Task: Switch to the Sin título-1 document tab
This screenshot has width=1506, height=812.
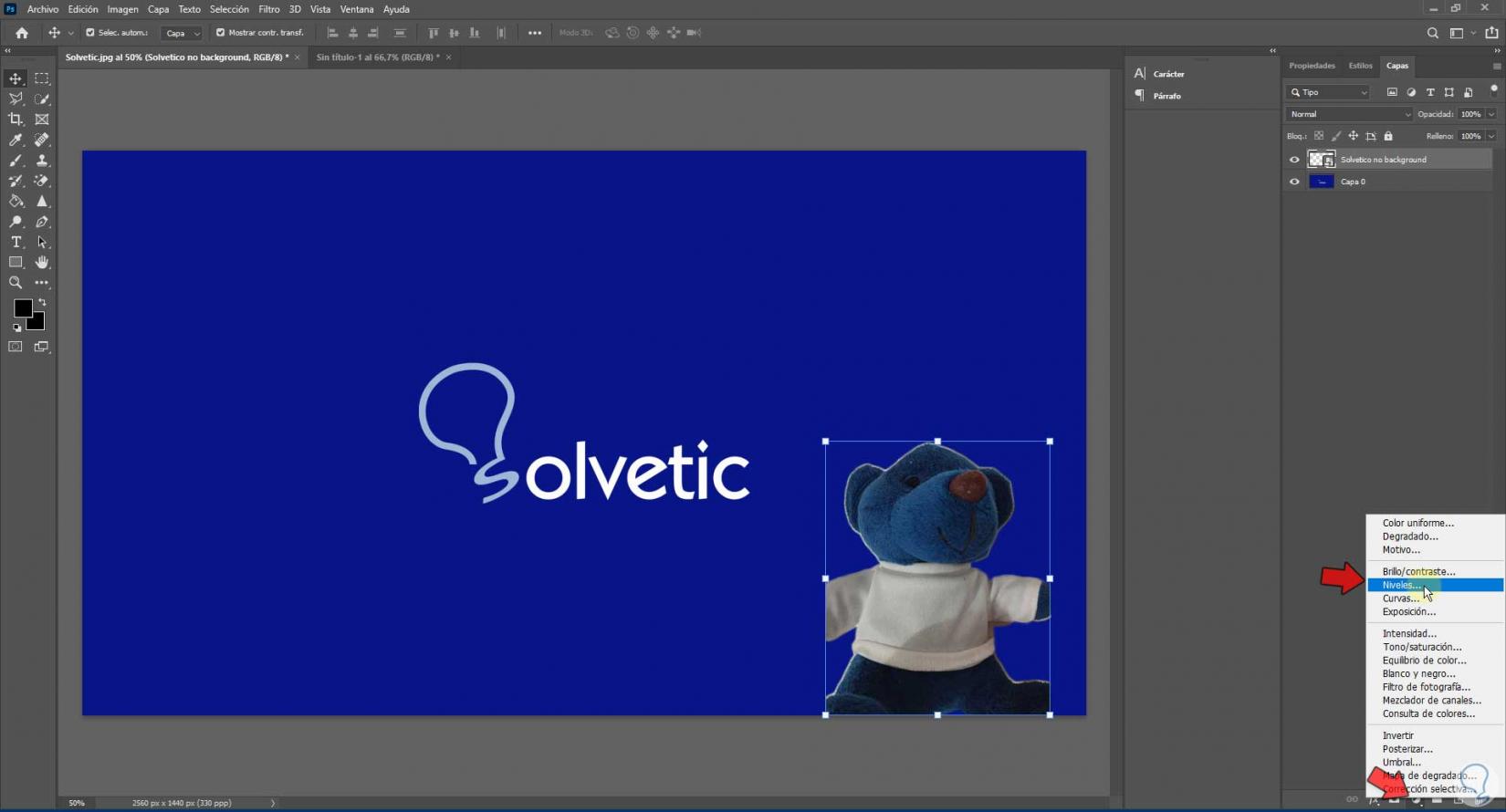Action: point(378,57)
